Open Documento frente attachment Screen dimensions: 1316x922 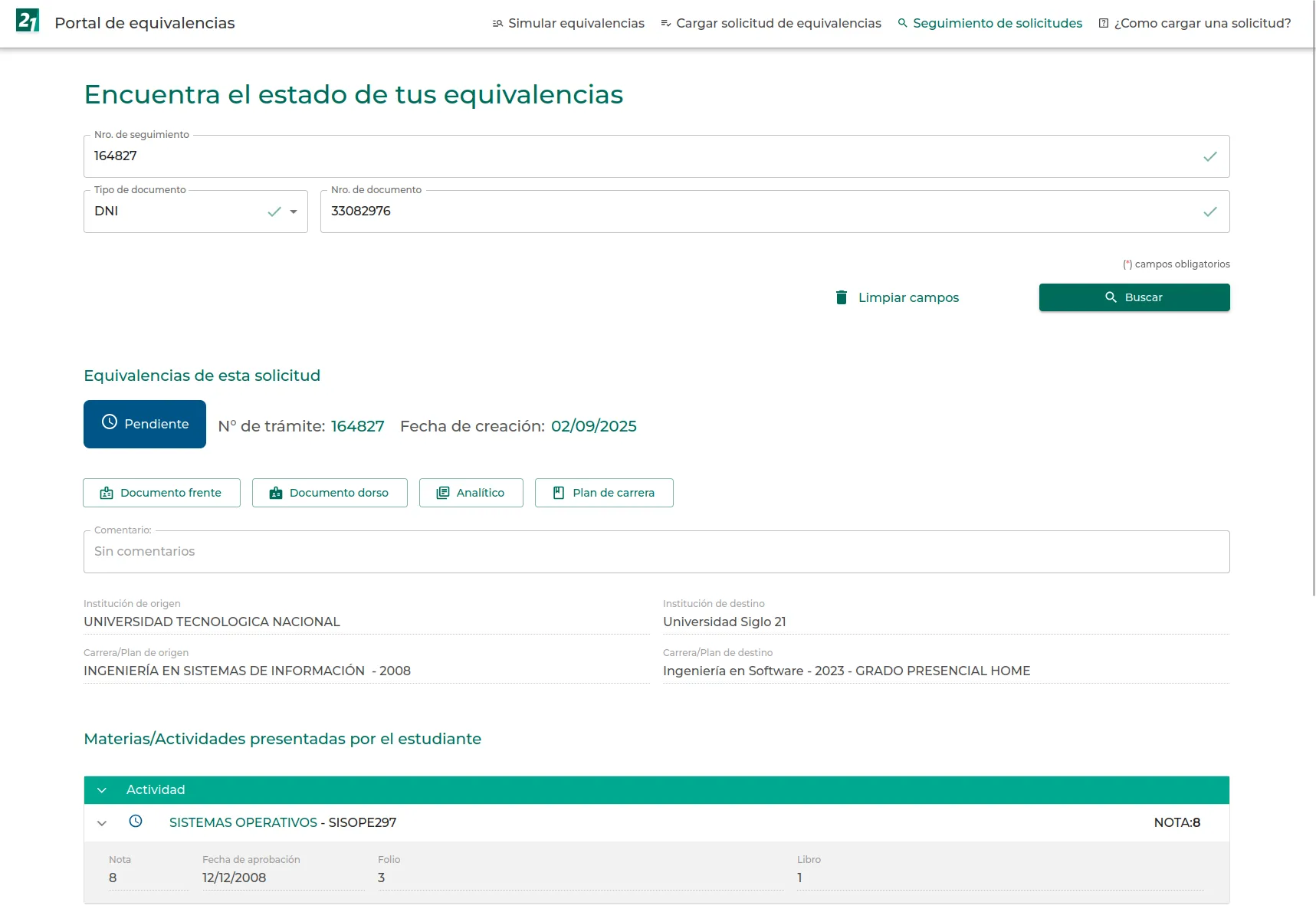pos(162,493)
